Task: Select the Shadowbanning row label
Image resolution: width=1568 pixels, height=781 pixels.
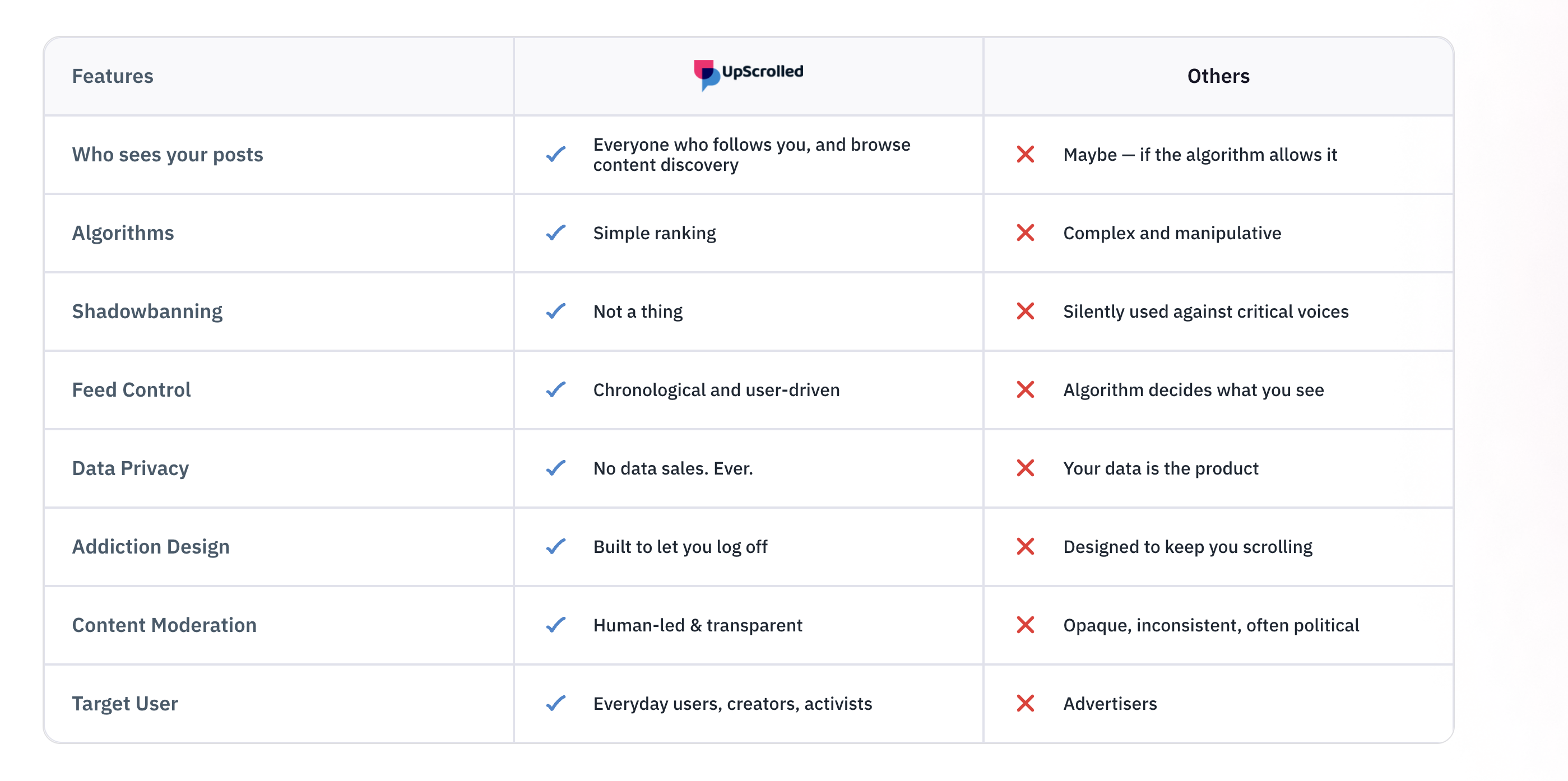Action: pyautogui.click(x=147, y=311)
